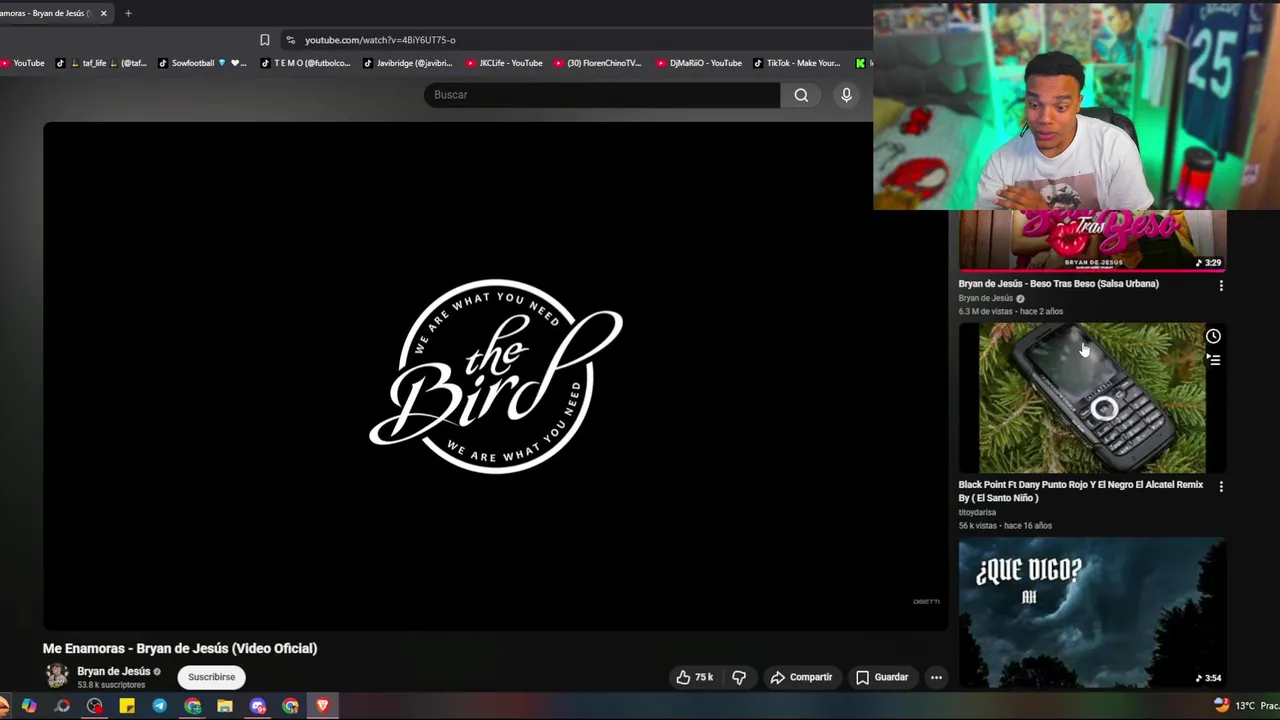Click the YouTube search magnifier icon
The width and height of the screenshot is (1280, 720).
(801, 95)
